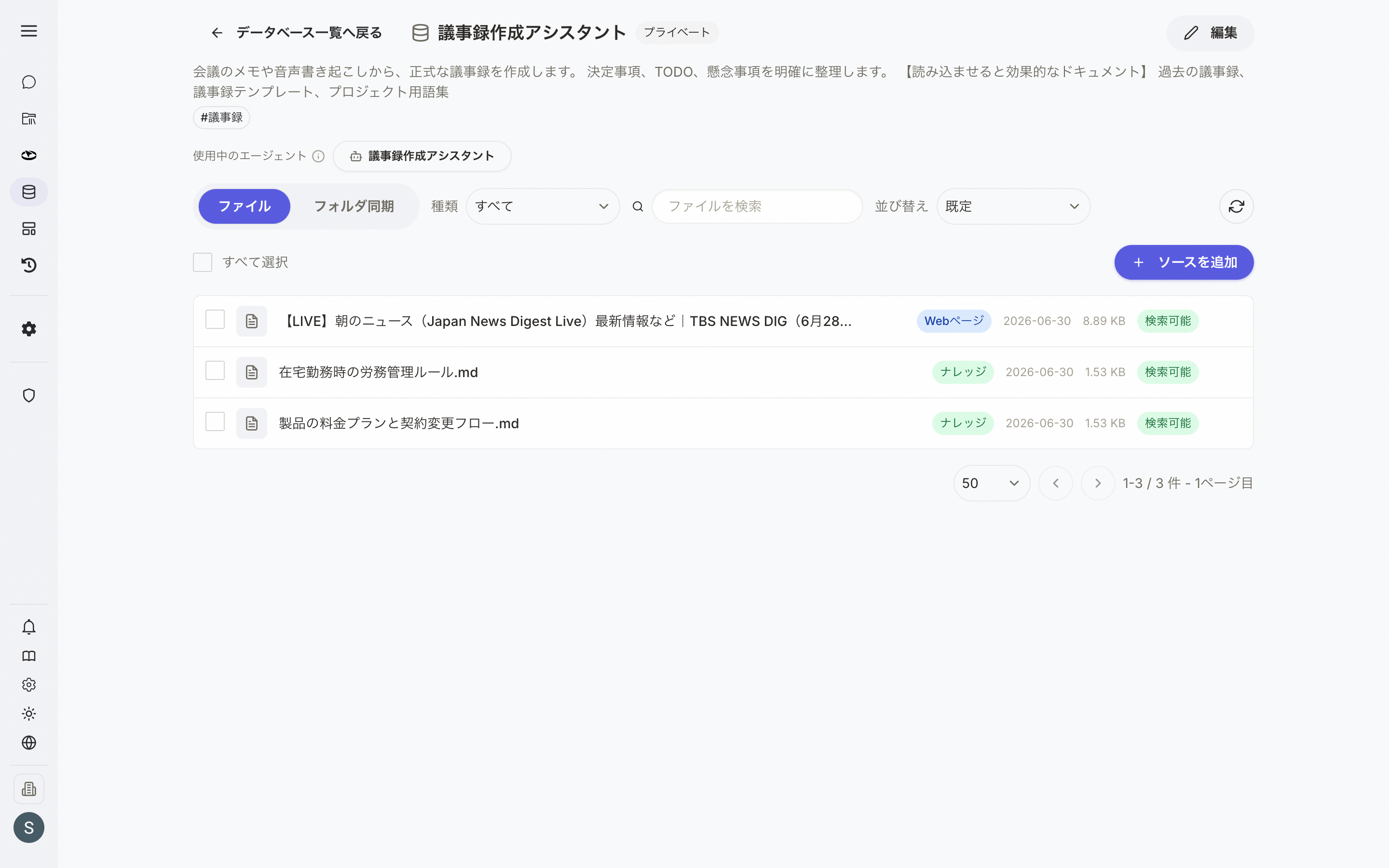Open the history clock icon in sidebar
1389x868 pixels.
(x=29, y=265)
